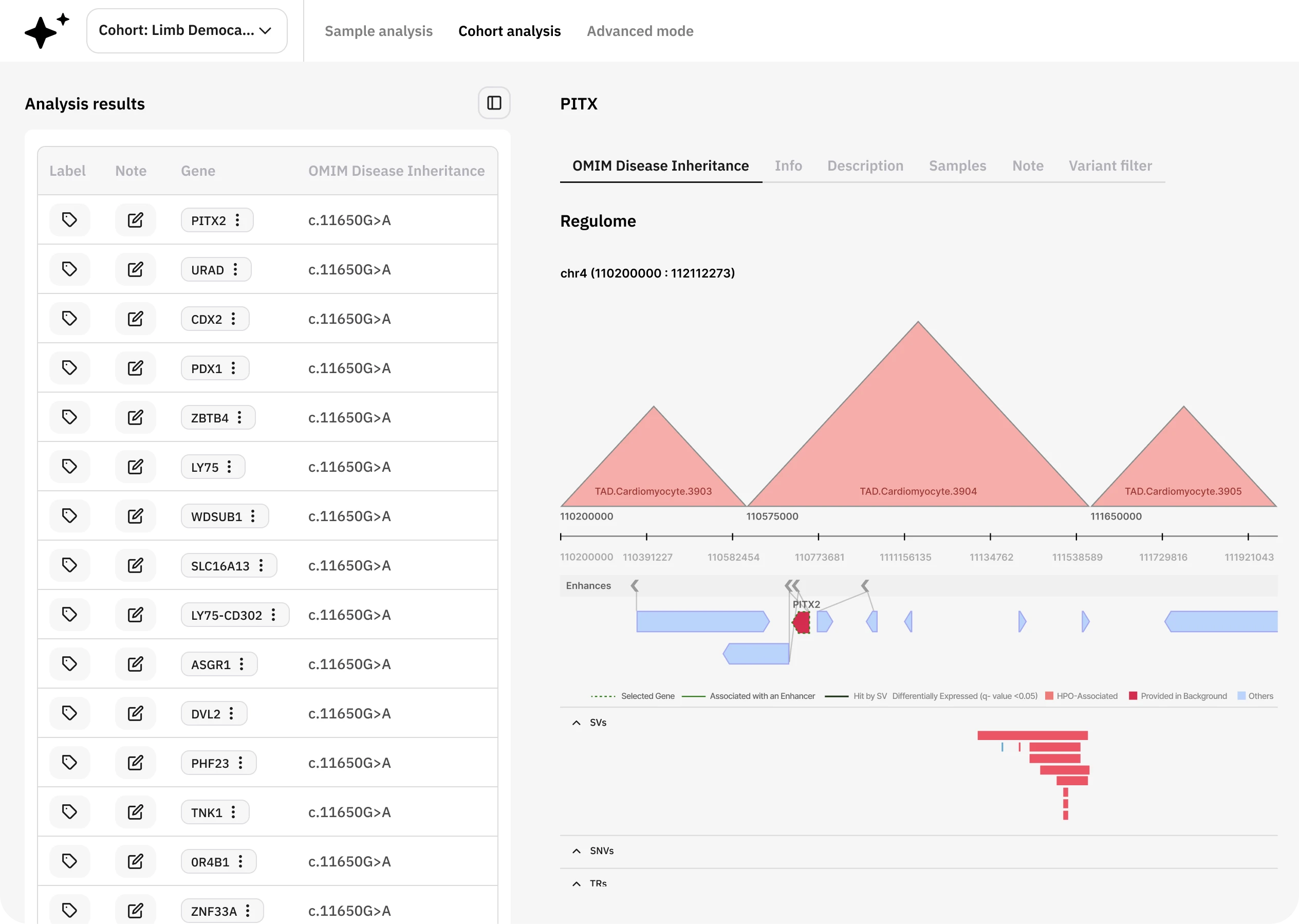Click the longest SV bar in the SVs track
Screen dimensions: 1299x924
tap(1032, 735)
